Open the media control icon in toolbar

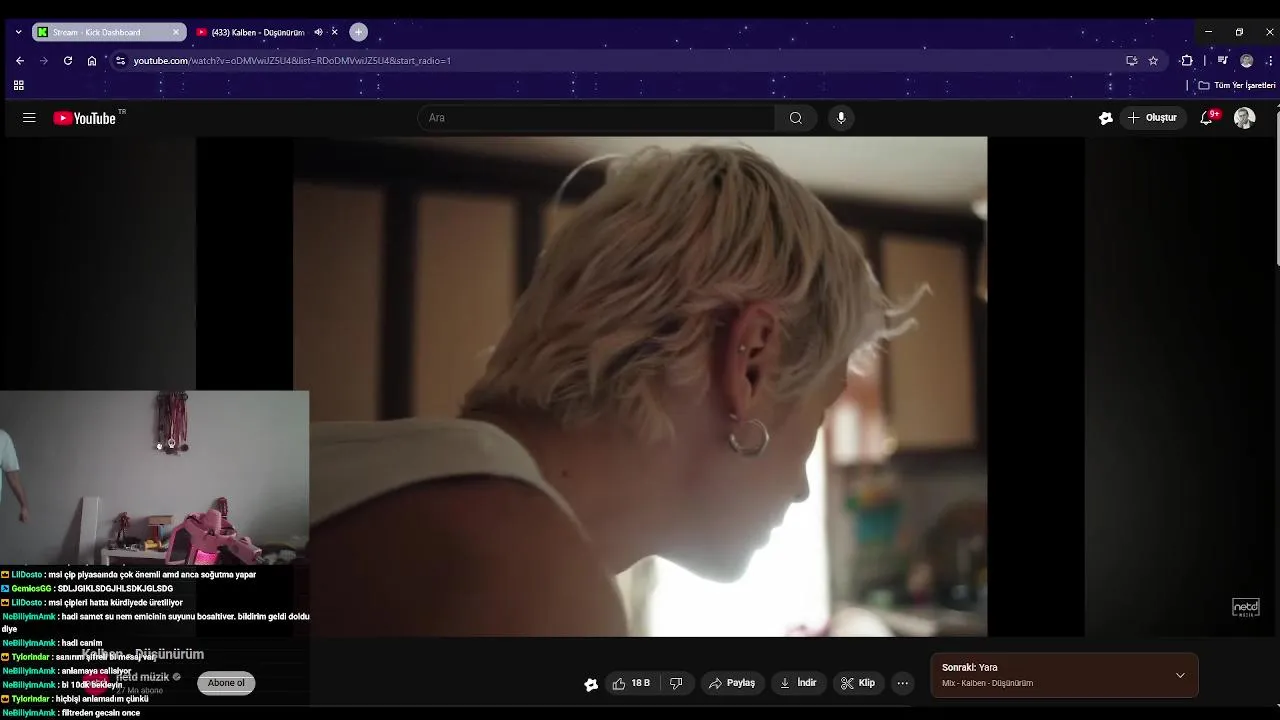1222,61
